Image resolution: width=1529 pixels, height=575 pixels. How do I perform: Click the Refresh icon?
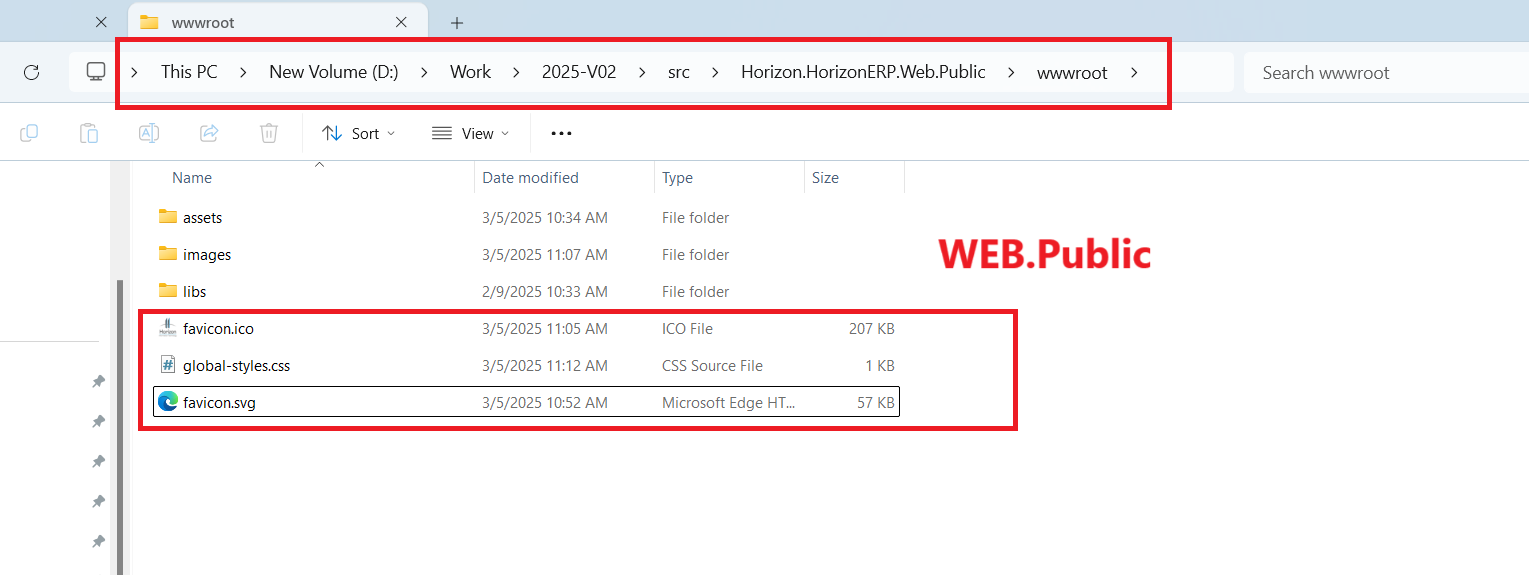[31, 72]
